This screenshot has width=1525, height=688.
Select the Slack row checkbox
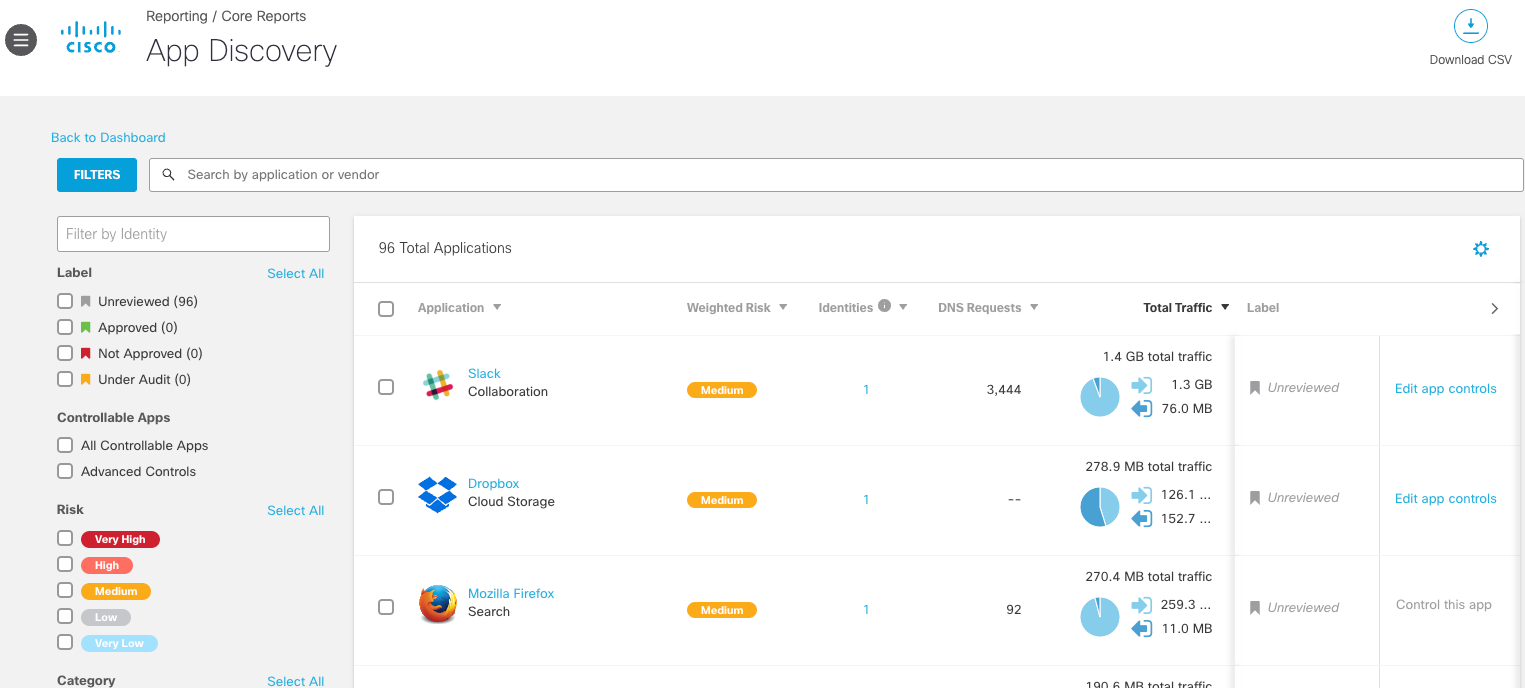[386, 387]
